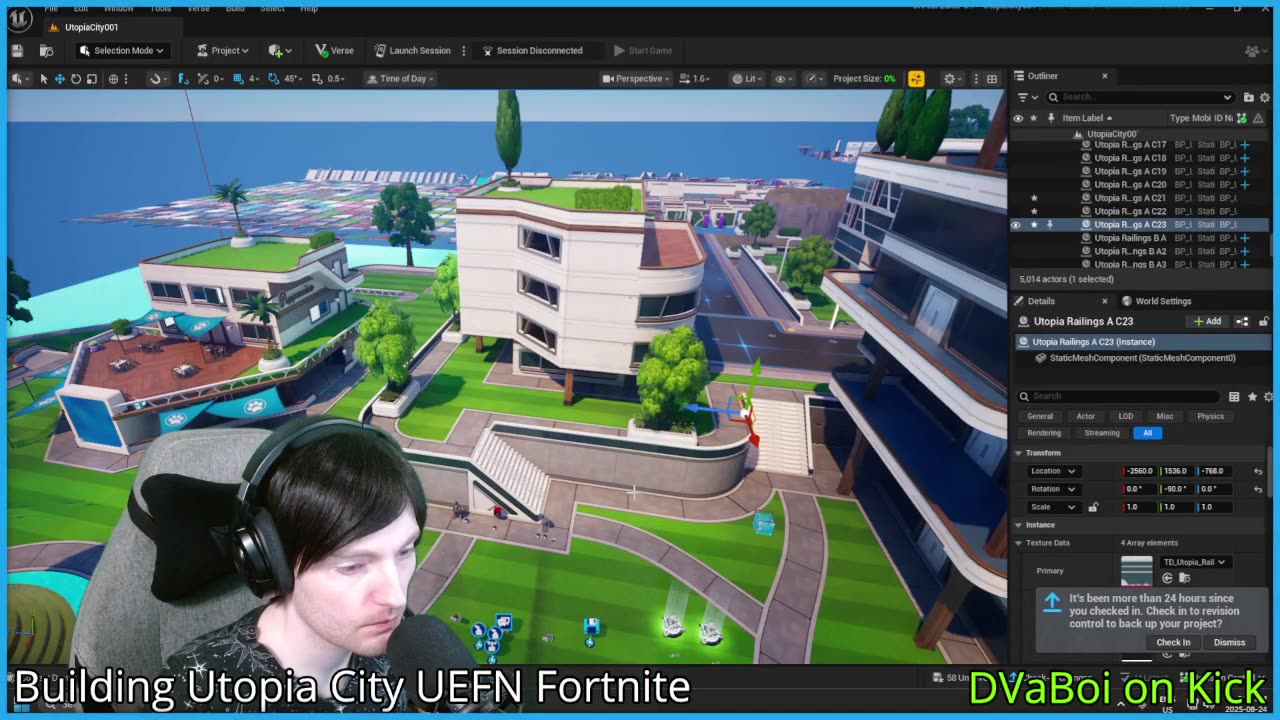Viewport: 1280px width, 720px height.
Task: Close the Outliner panel tab
Action: [1104, 76]
